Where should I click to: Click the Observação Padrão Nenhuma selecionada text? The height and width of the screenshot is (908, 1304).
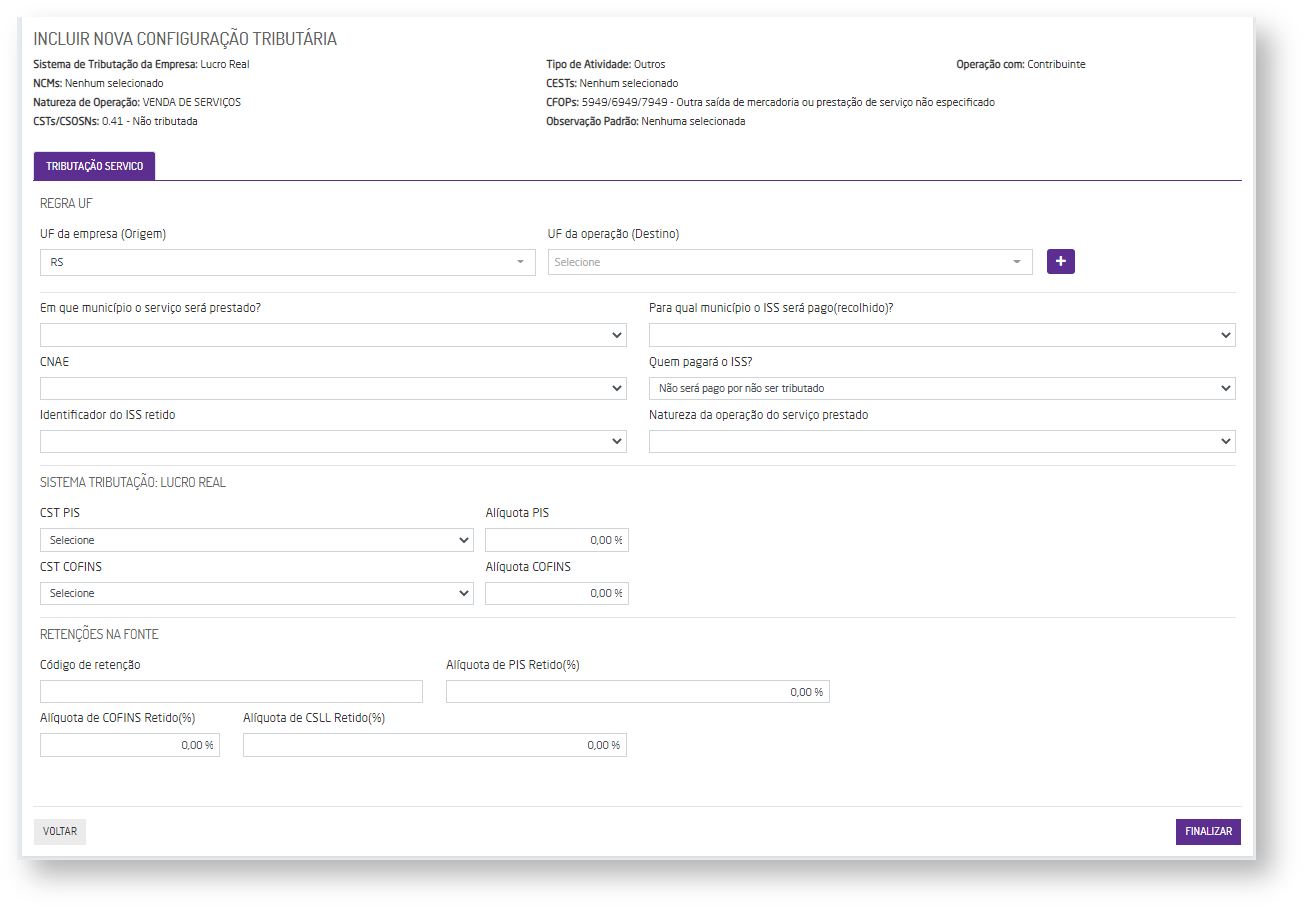pyautogui.click(x=646, y=121)
